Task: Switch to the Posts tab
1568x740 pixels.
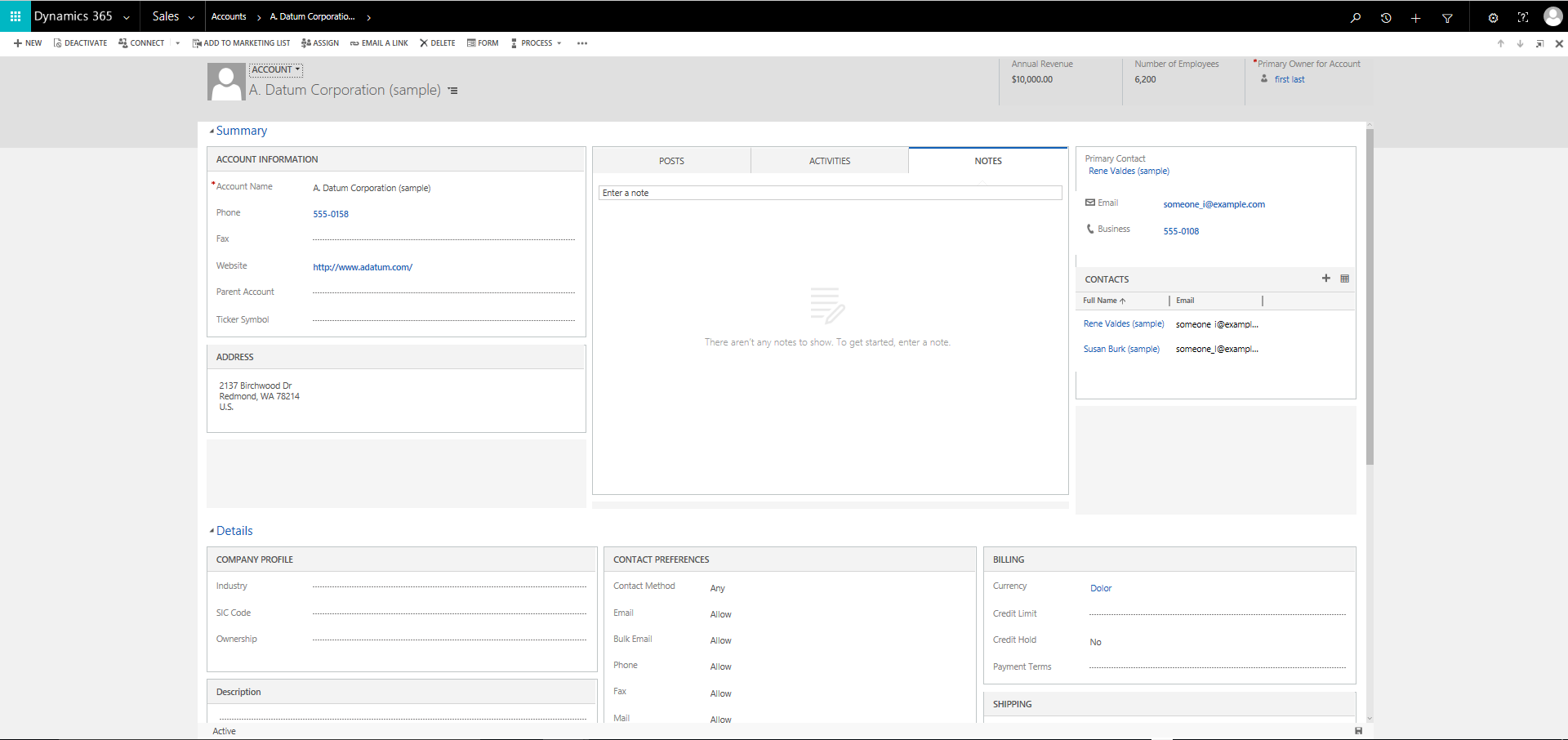Action: (x=671, y=161)
